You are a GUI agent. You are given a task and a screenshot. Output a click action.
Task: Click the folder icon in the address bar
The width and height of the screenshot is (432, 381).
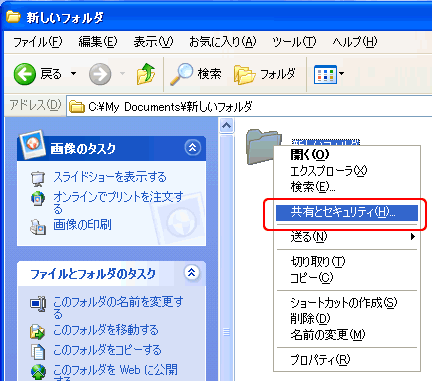(x=77, y=107)
